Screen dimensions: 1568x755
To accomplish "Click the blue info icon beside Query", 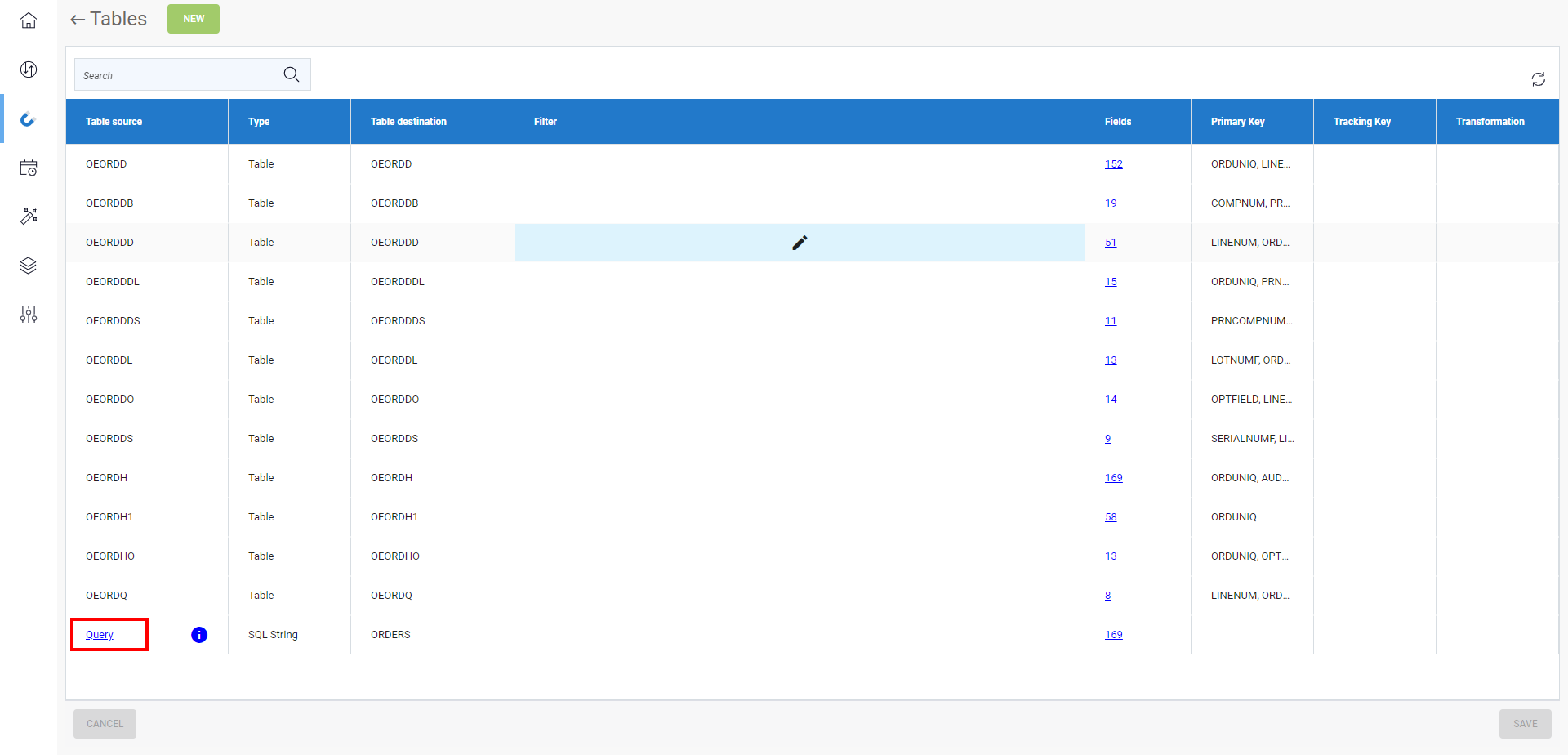I will point(199,635).
